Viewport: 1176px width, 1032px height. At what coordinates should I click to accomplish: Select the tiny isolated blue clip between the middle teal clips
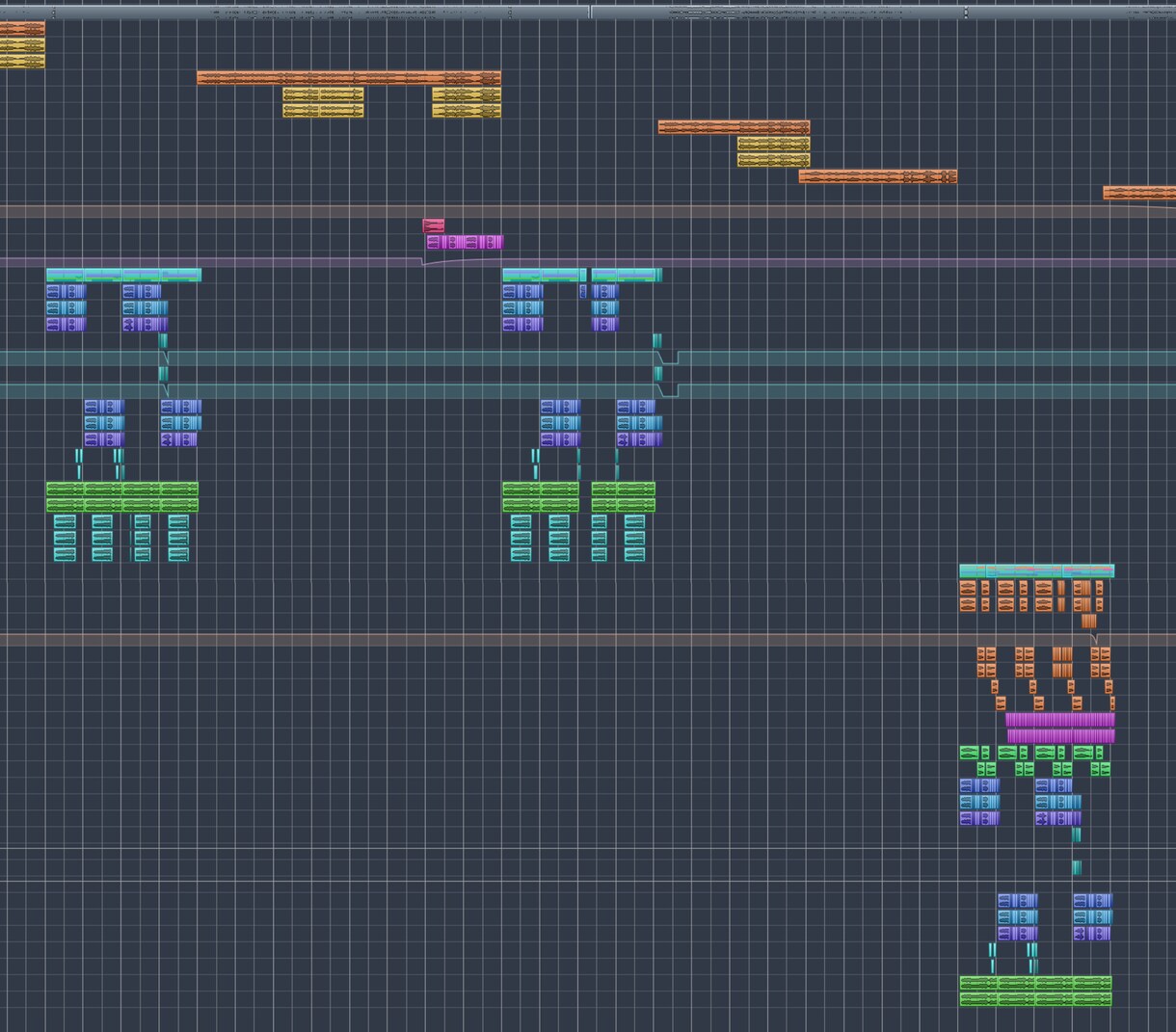point(583,291)
